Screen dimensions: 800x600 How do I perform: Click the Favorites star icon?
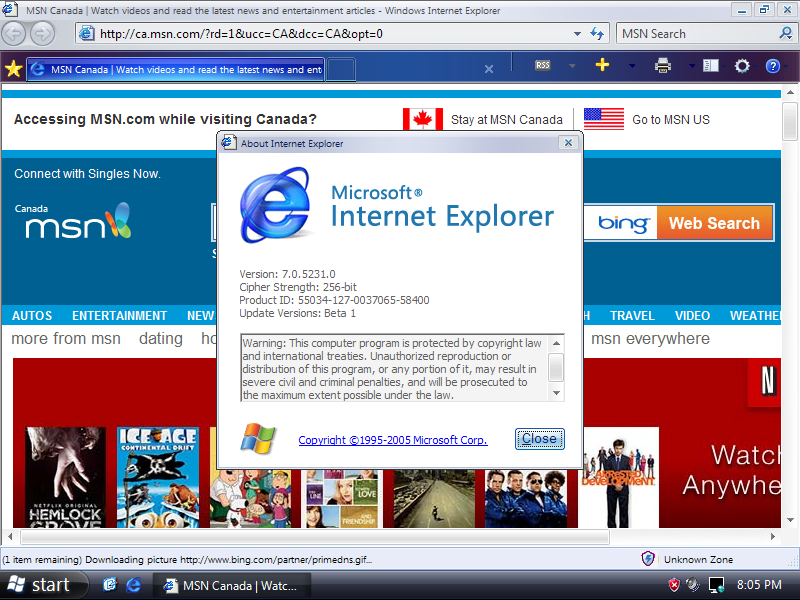13,68
